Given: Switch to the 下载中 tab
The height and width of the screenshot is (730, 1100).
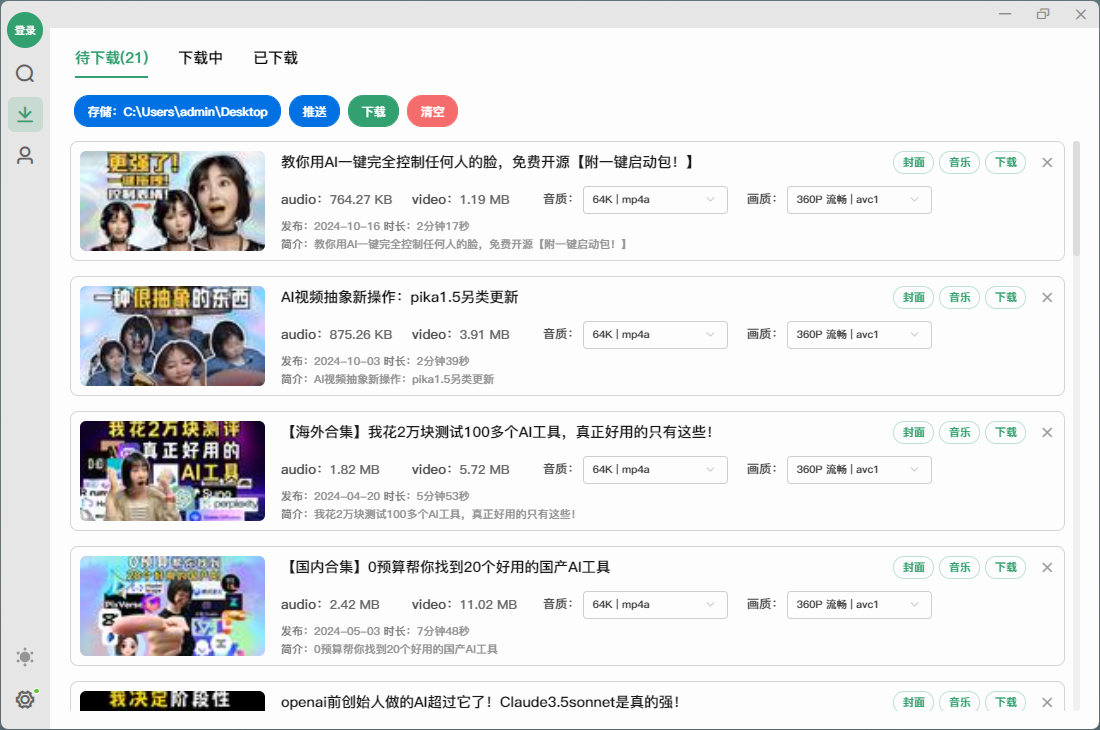Looking at the screenshot, I should 201,58.
